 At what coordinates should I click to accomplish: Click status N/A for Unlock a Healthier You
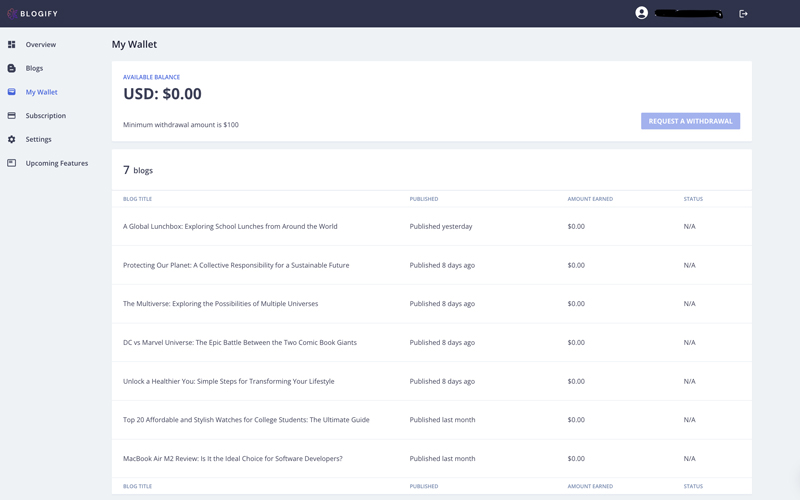click(689, 381)
